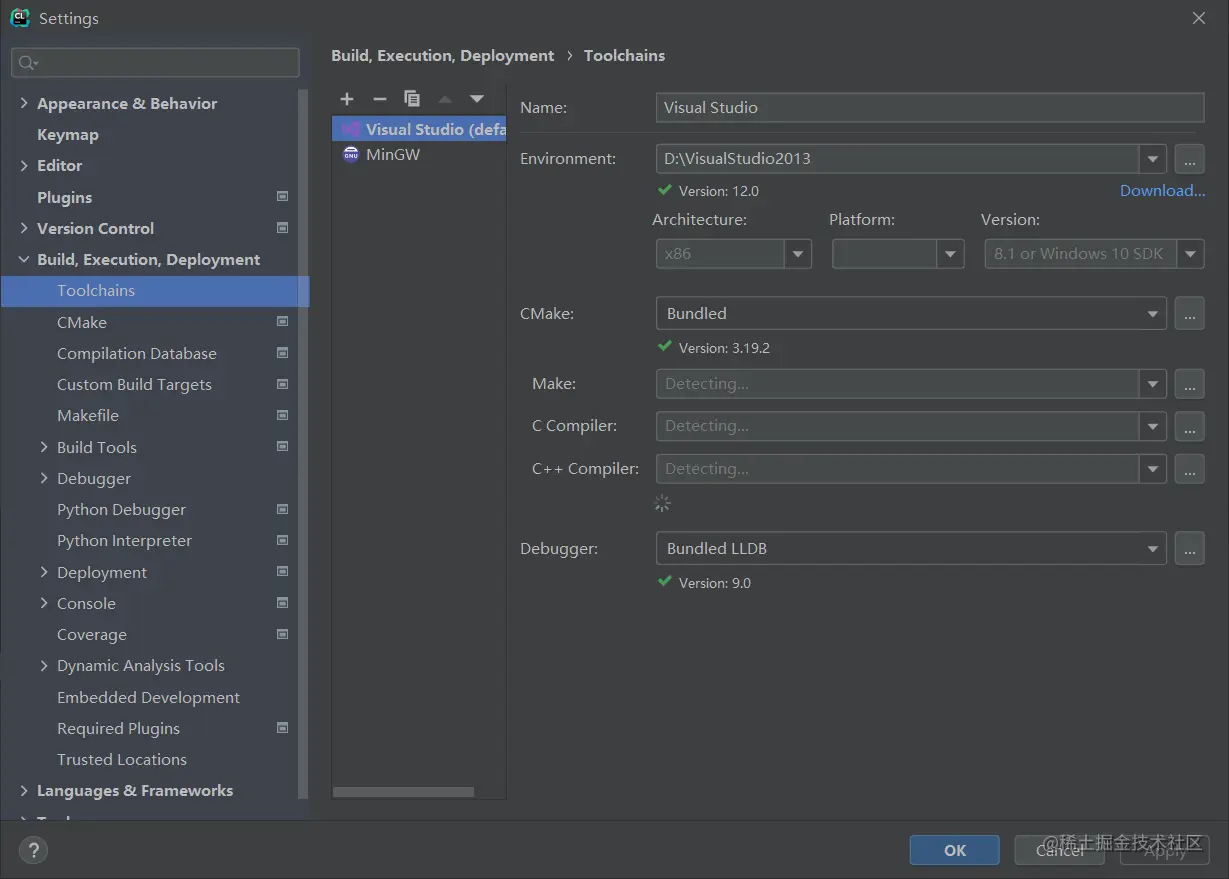The height and width of the screenshot is (879, 1229).
Task: Click the CMake project-settings icon
Action: 282,322
